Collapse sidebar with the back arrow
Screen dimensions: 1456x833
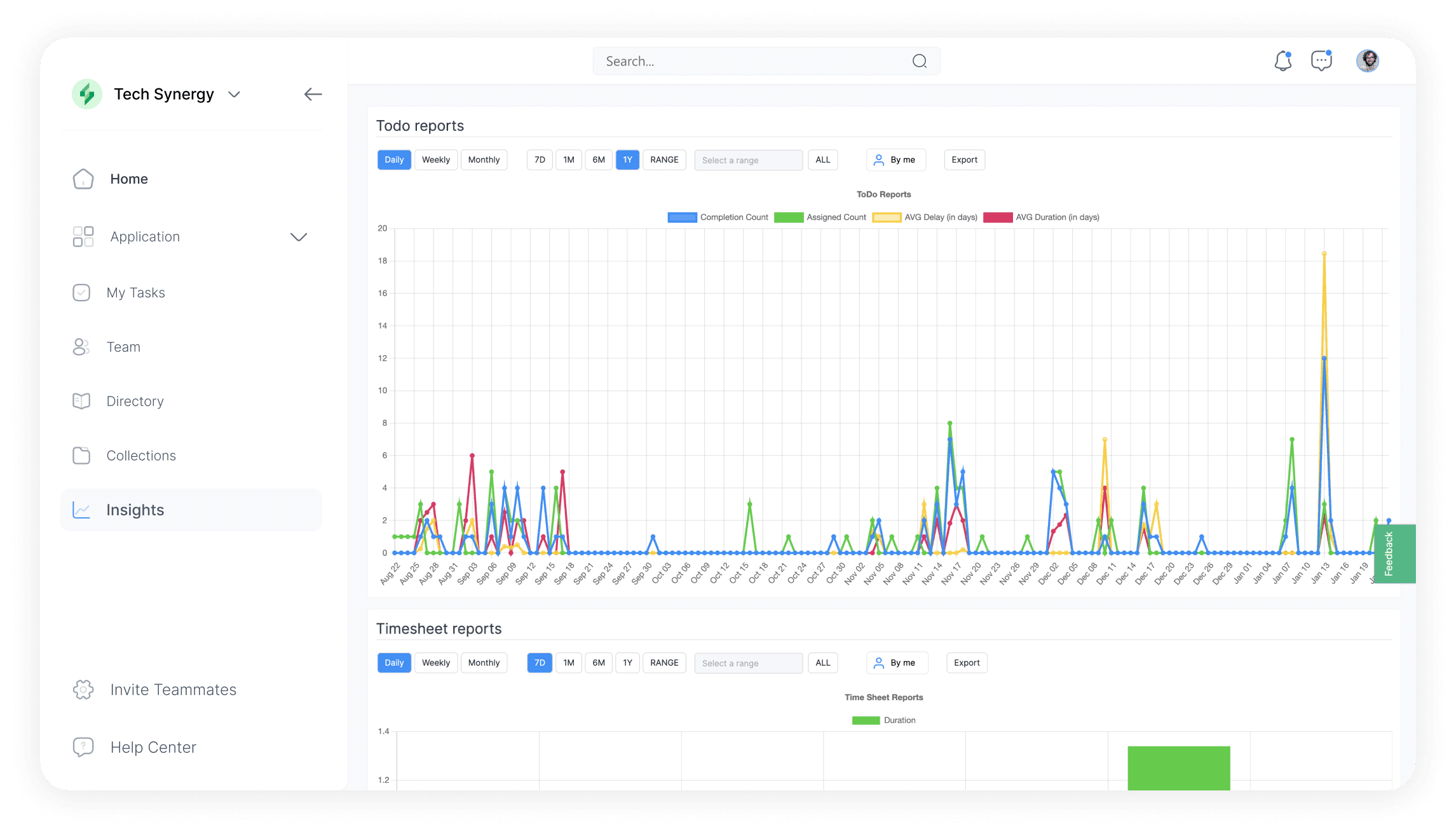click(x=313, y=95)
